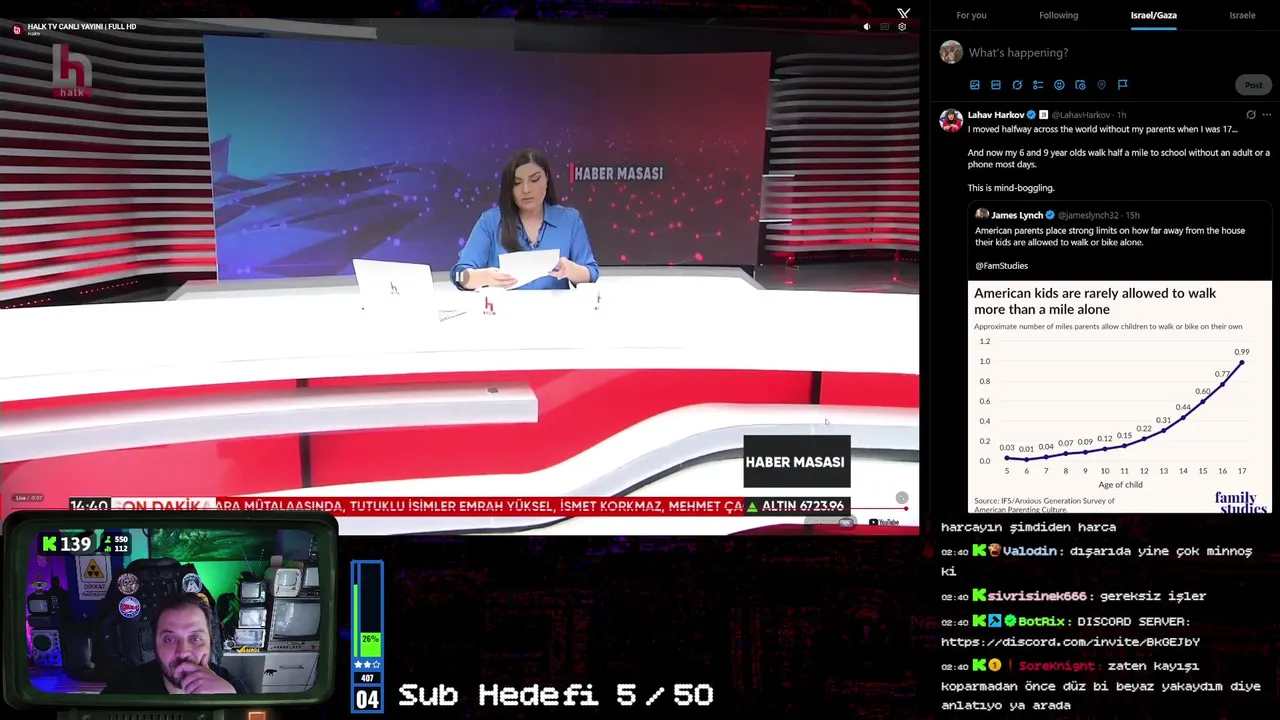Click James Lynch's verified badge

click(1050, 215)
